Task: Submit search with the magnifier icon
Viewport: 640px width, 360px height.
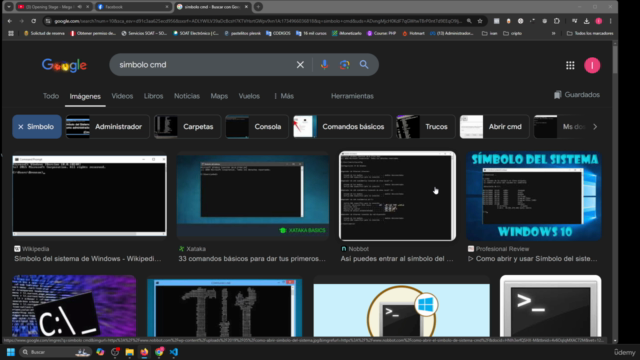Action: pyautogui.click(x=364, y=64)
